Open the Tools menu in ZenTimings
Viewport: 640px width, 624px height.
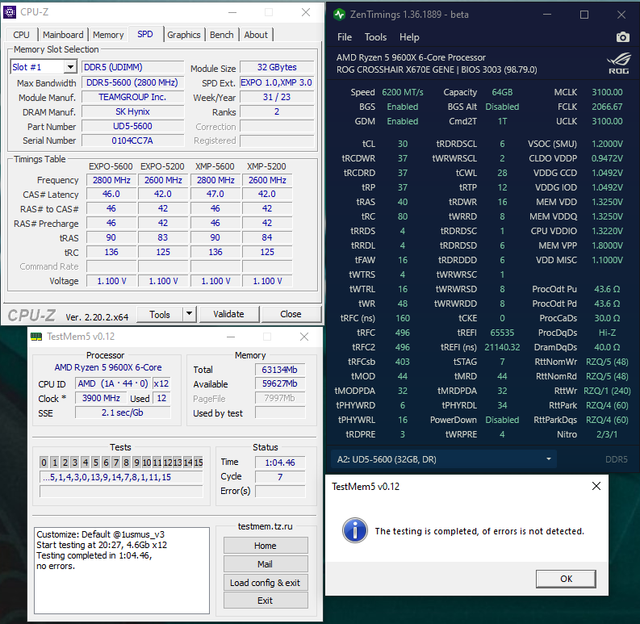point(376,37)
